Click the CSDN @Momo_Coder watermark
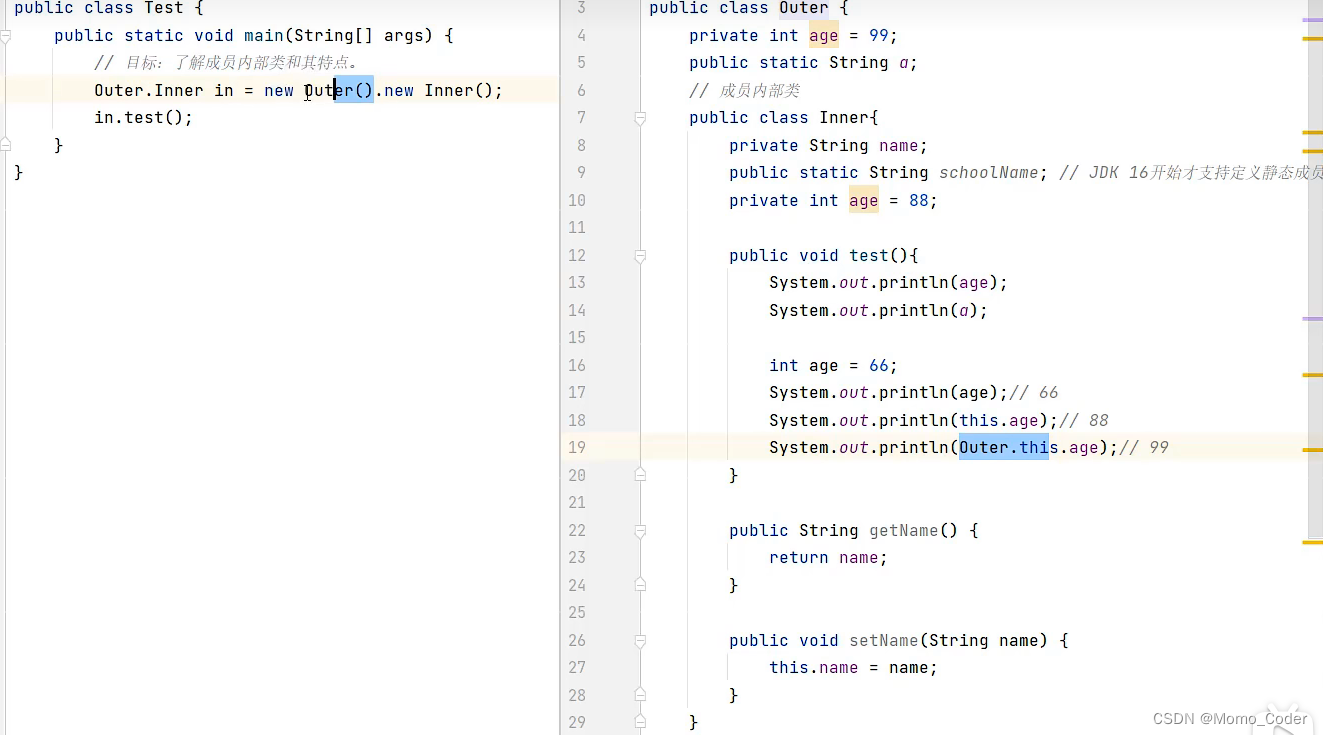This screenshot has height=735, width=1323. point(1231,718)
